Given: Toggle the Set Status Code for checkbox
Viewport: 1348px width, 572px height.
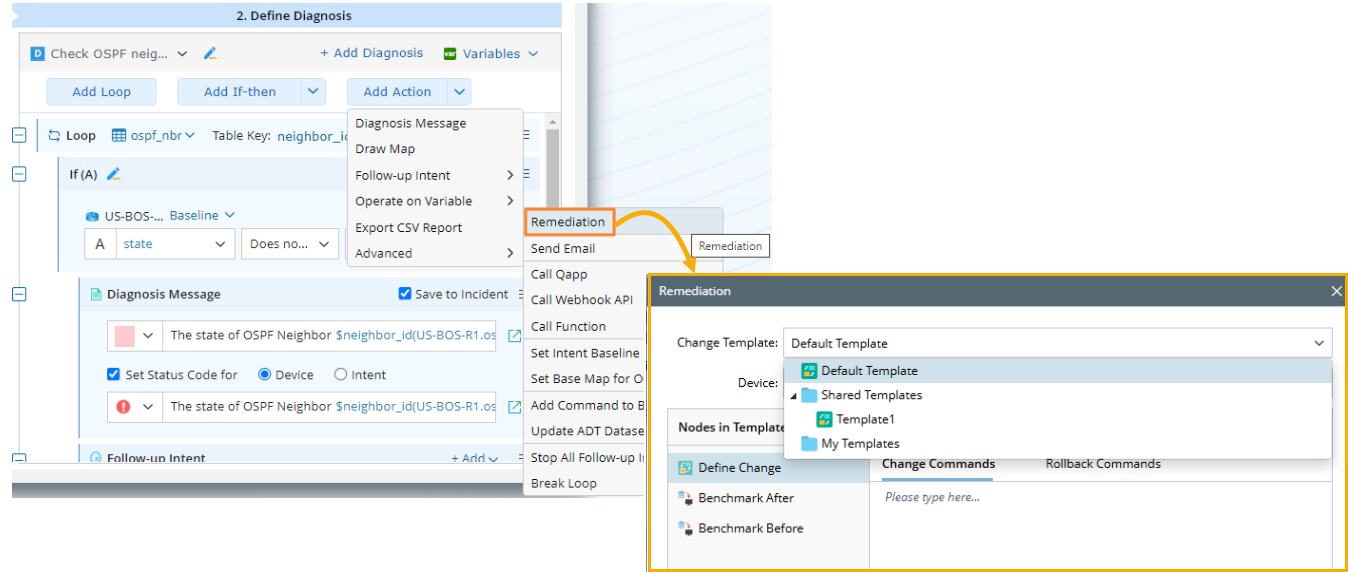Looking at the screenshot, I should coord(113,375).
